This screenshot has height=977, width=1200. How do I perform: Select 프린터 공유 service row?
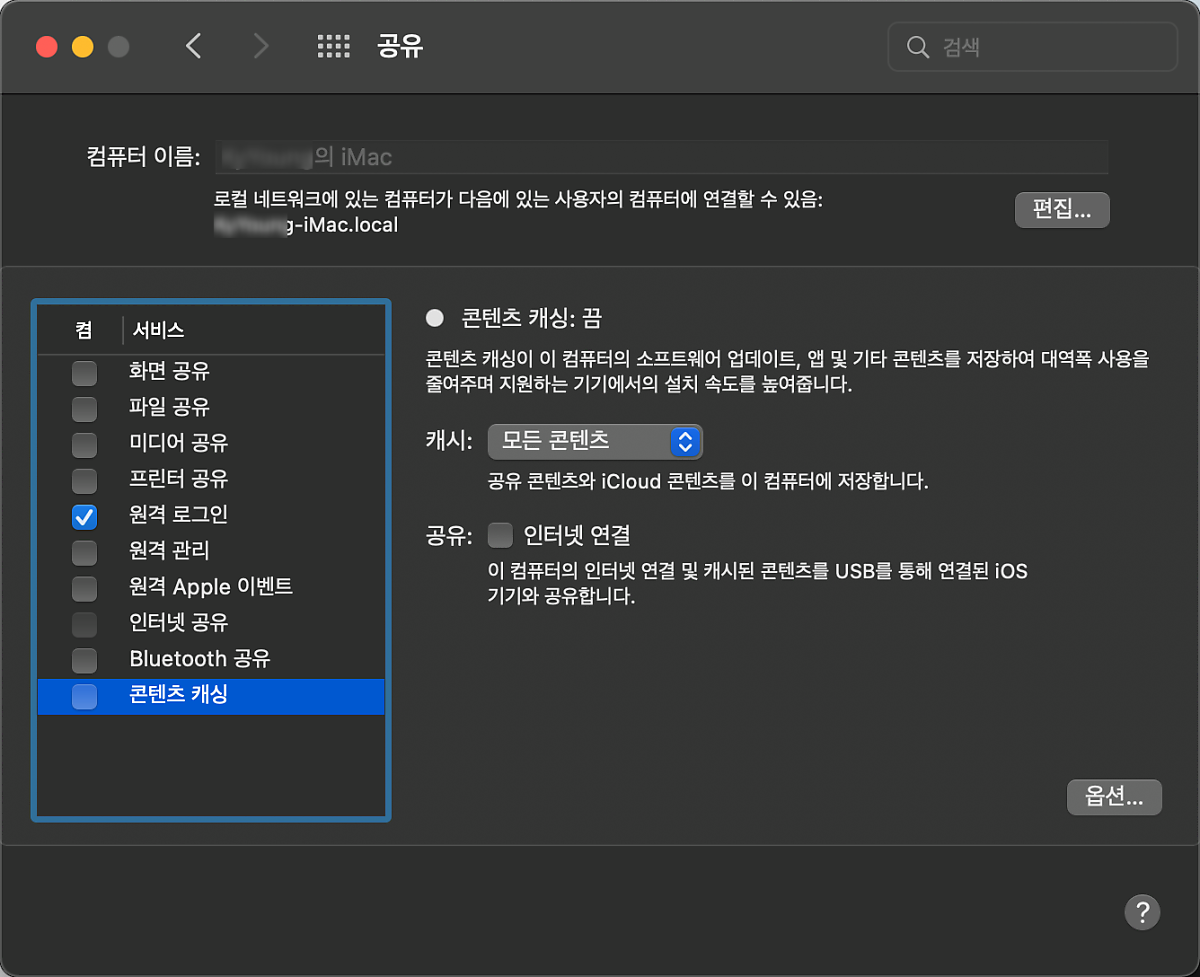click(x=211, y=480)
